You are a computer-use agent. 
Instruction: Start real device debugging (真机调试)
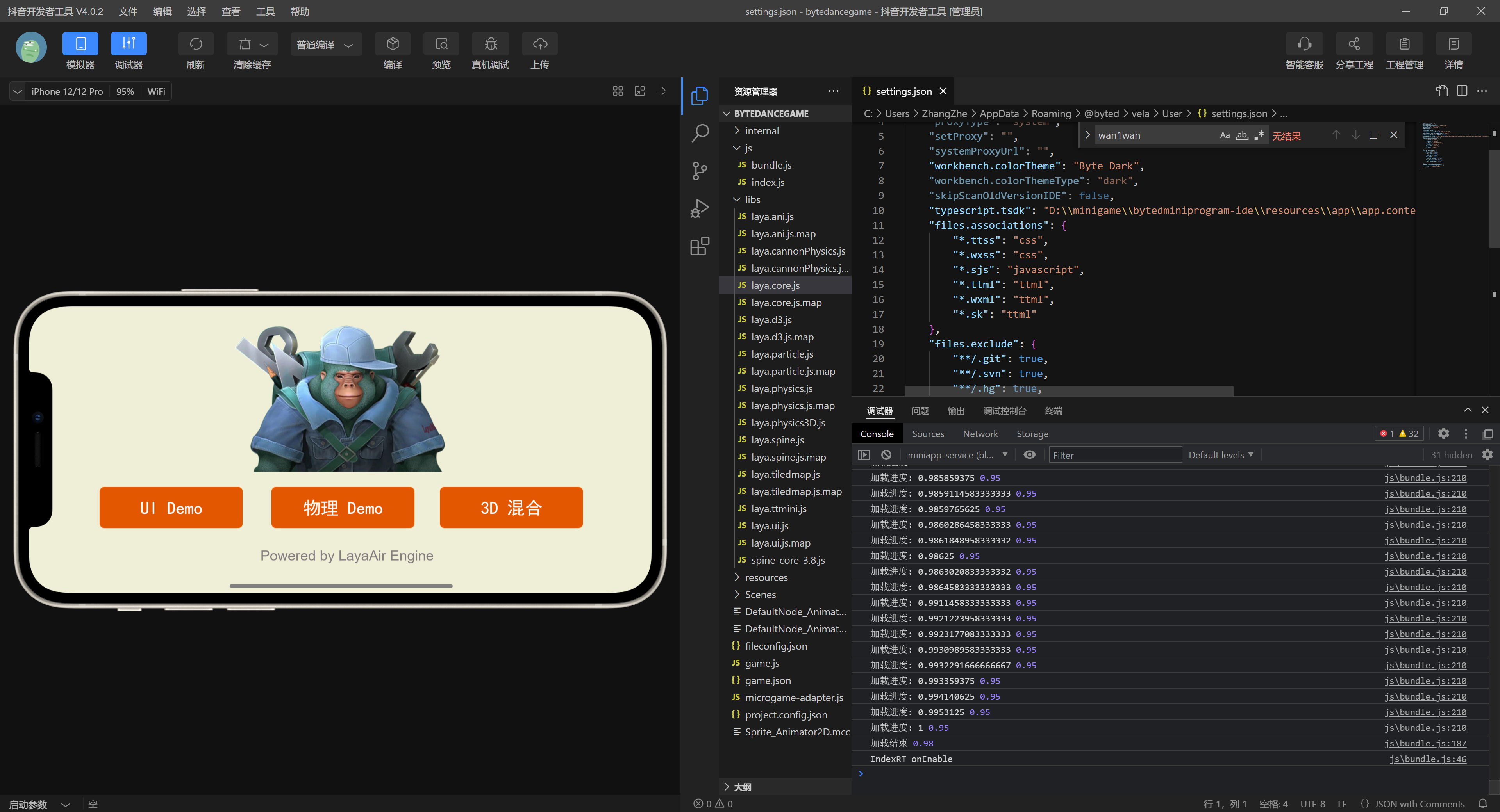490,44
